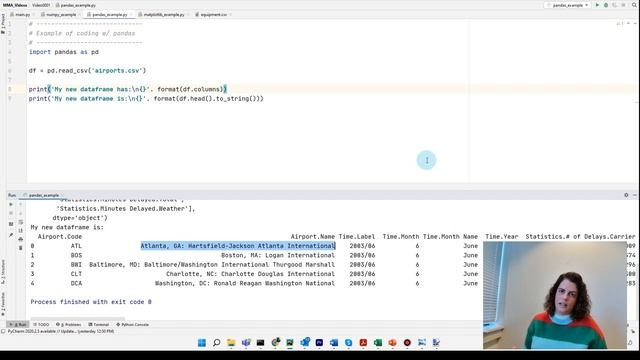Open the Run tool window button

(x=18, y=324)
